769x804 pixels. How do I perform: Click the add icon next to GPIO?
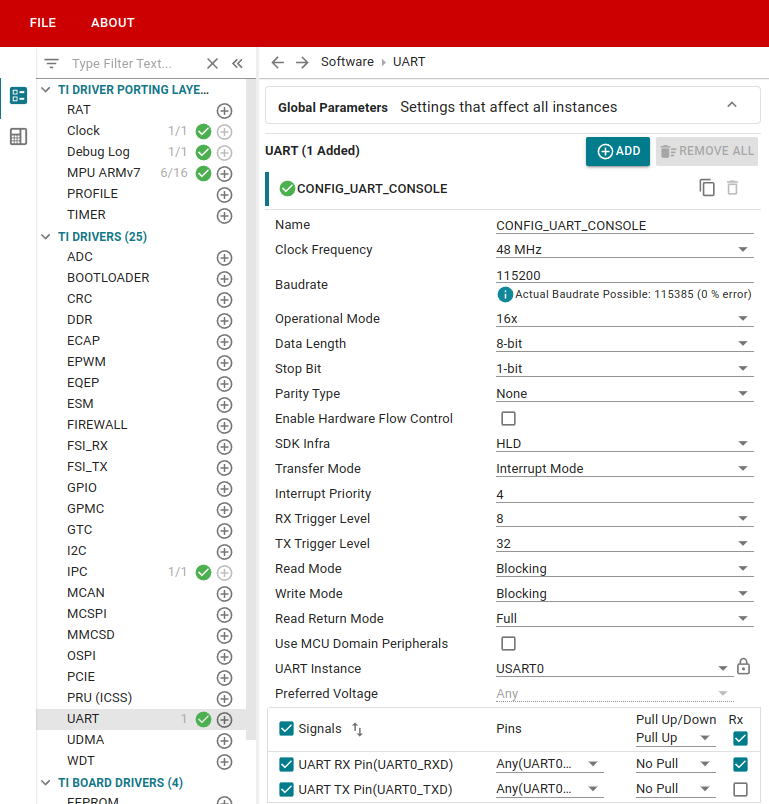(x=224, y=488)
